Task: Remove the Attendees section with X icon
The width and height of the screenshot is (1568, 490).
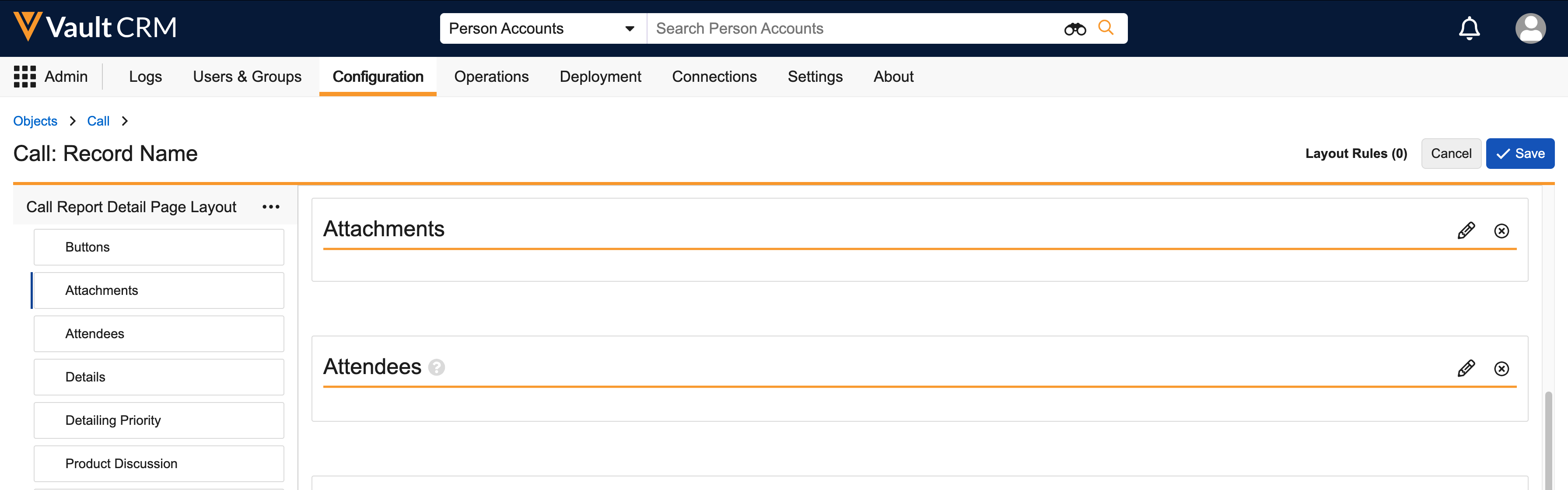Action: click(x=1501, y=368)
